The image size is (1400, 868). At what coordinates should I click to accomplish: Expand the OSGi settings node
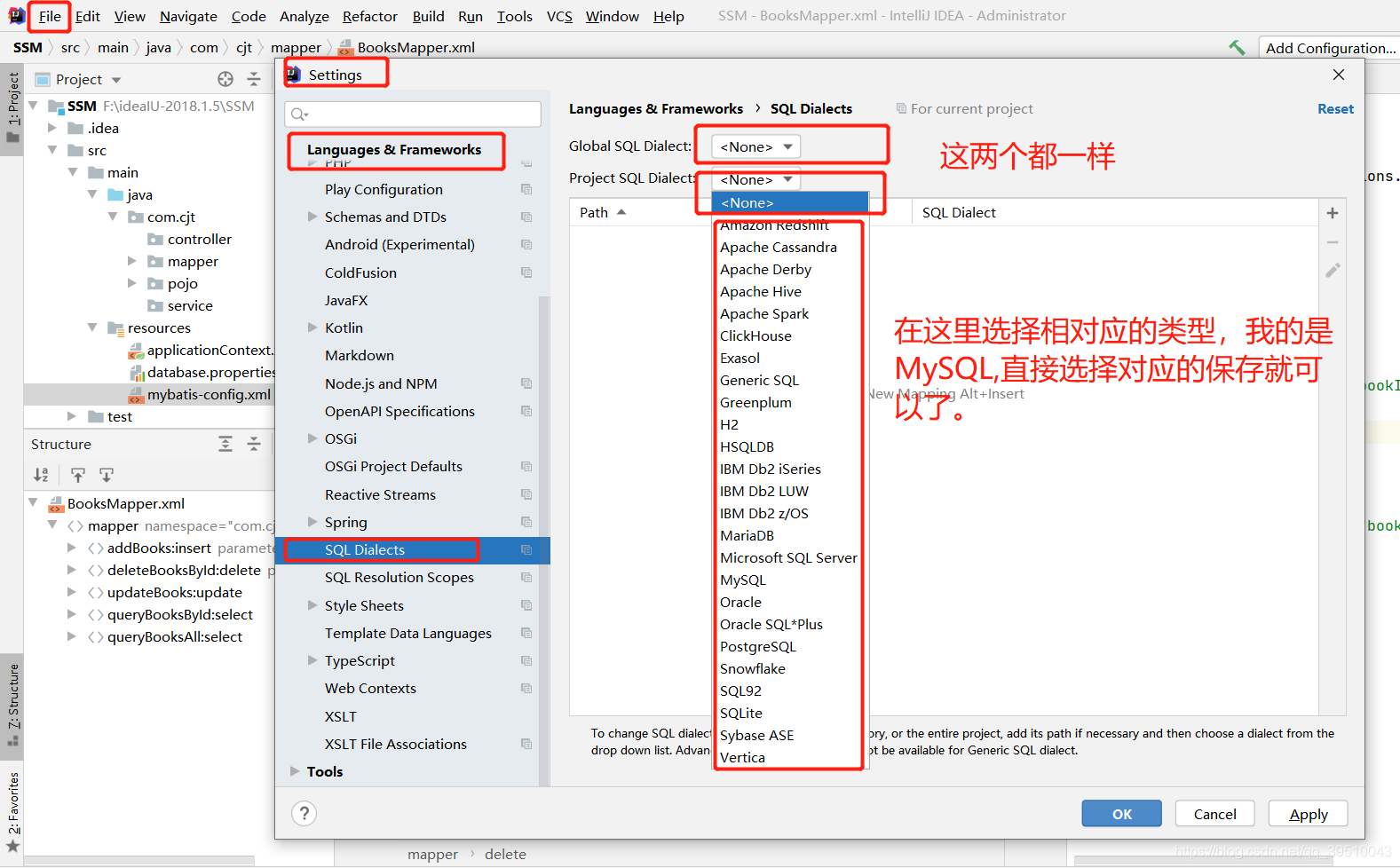coord(312,438)
